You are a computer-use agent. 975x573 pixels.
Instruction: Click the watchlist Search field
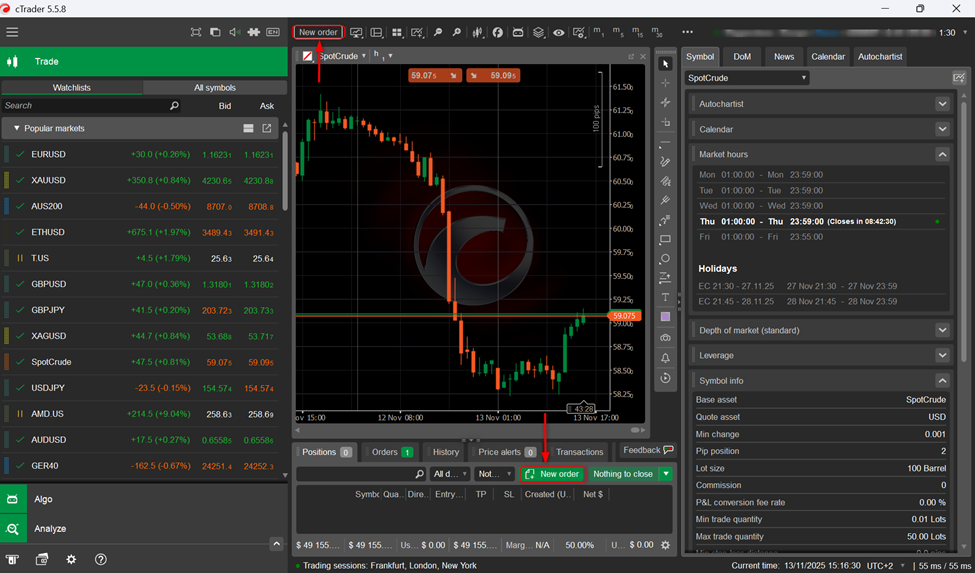click(85, 106)
